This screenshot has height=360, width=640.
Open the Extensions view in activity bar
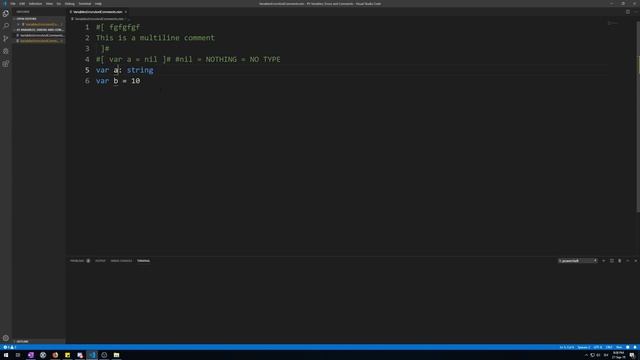(6, 64)
